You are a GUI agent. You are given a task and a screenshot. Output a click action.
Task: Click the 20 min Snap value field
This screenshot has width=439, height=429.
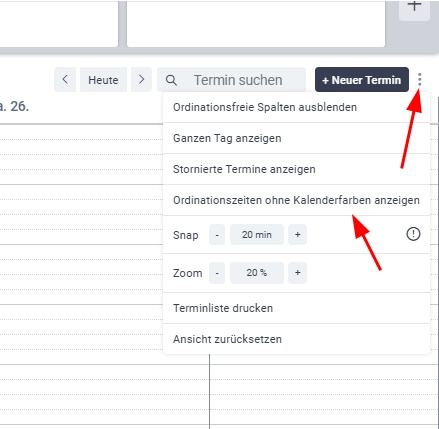257,235
